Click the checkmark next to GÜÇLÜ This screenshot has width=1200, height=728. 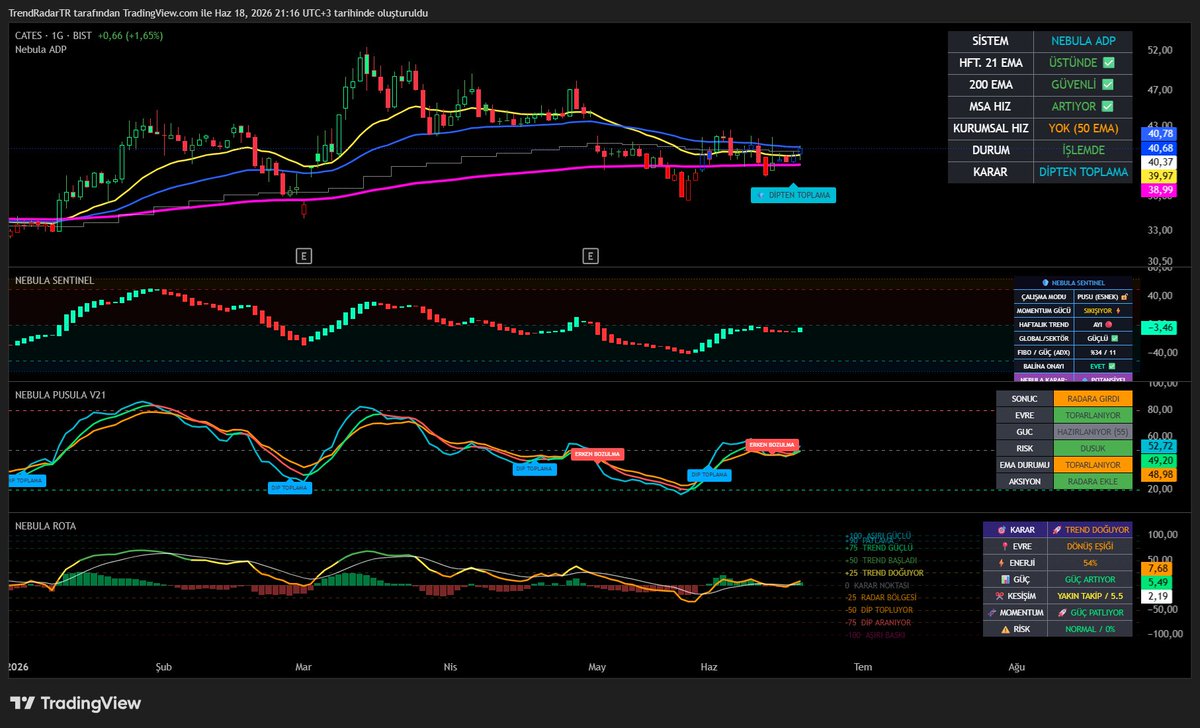pos(1115,338)
